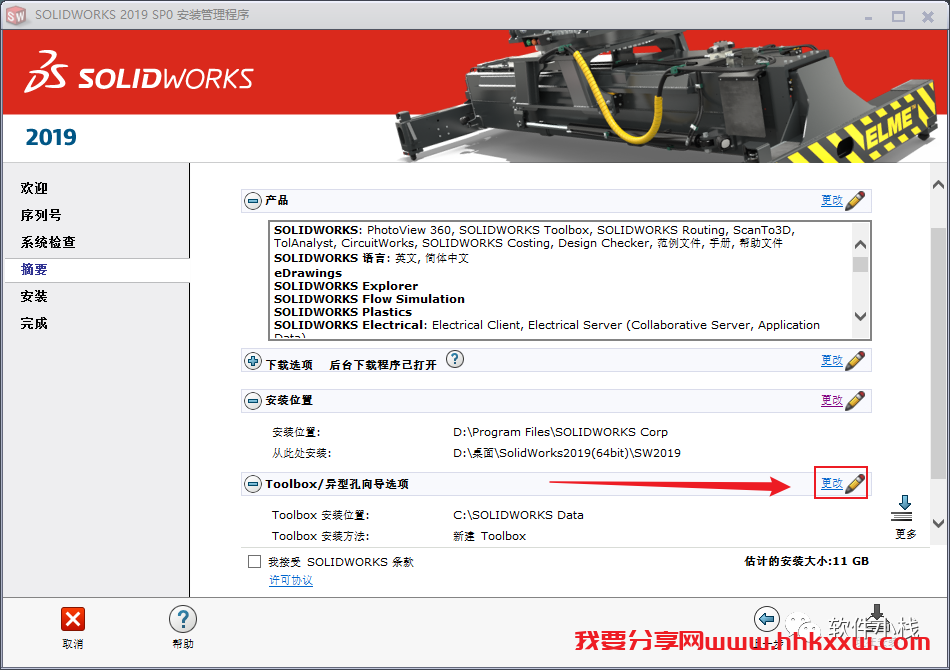Click the SW logo in the title bar
This screenshot has height=670, width=950.
(16, 15)
